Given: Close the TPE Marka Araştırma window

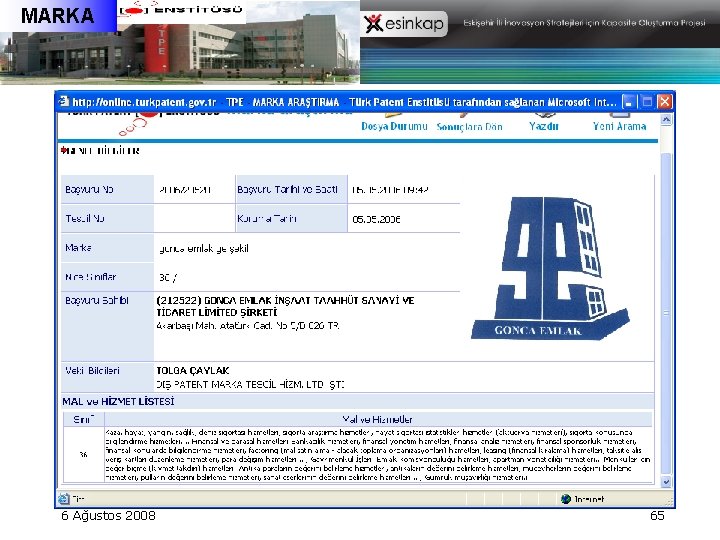Looking at the screenshot, I should pos(664,101).
